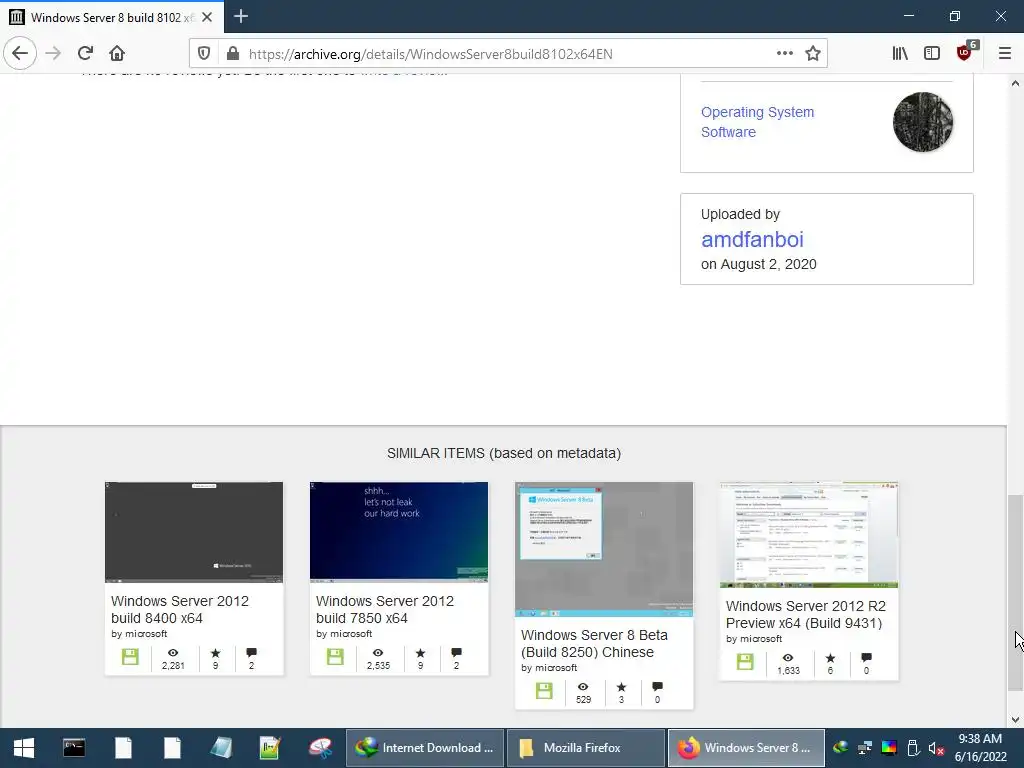This screenshot has width=1024, height=768.
Task: Close the Windows Server 8 build tab
Action: tap(207, 17)
